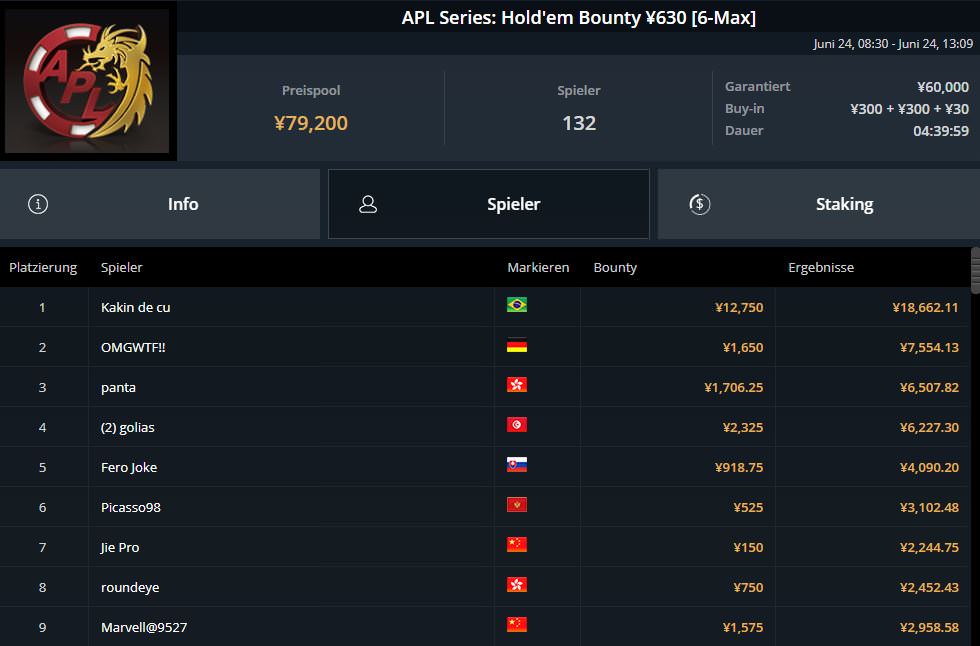Click German flag beside OMGWTF!!
This screenshot has width=980, height=646.
pyautogui.click(x=517, y=346)
